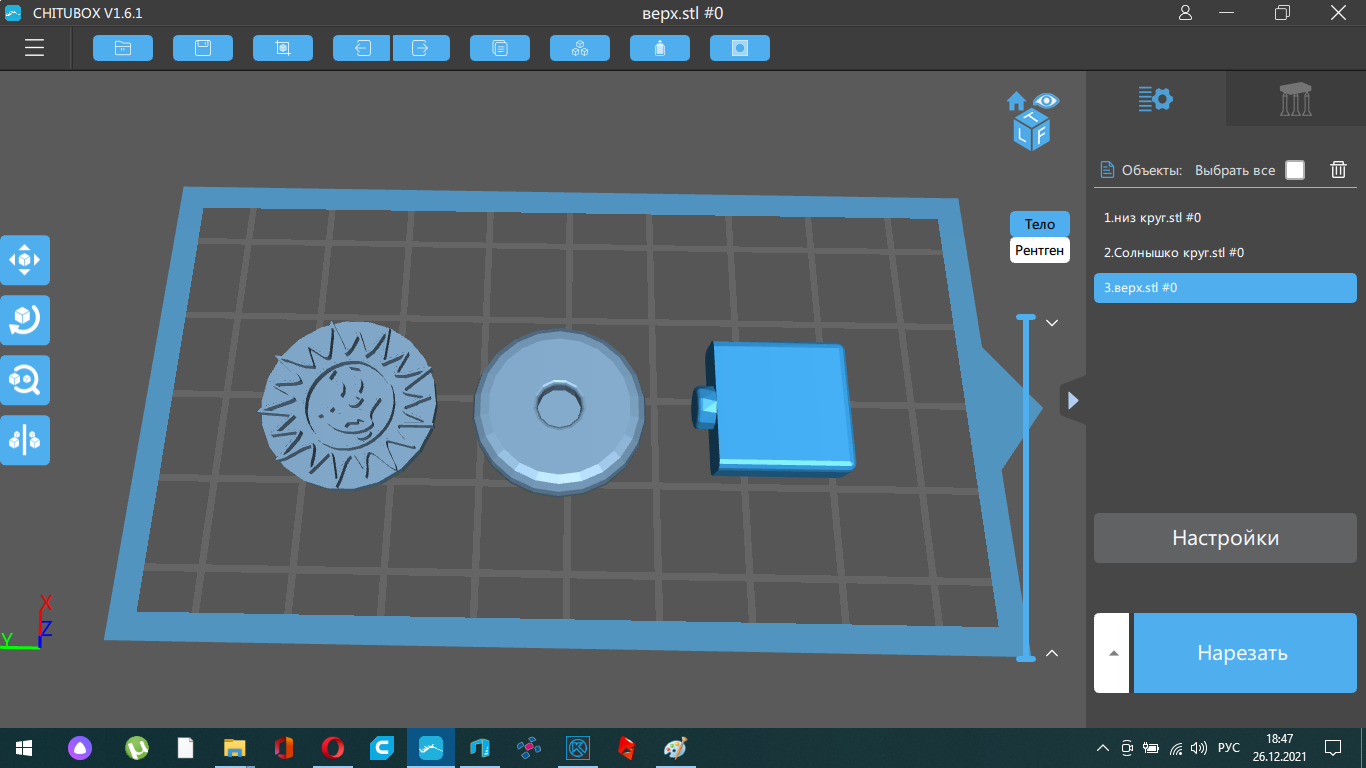Screen dimensions: 1366x768
Task: Click the redo right-arrow toolbar button
Action: 421,48
